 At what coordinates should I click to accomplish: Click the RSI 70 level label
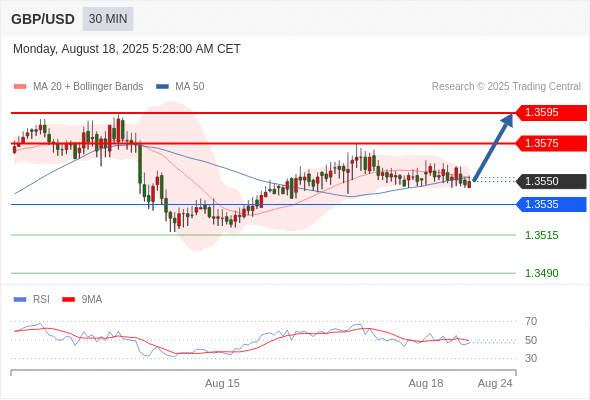click(531, 321)
